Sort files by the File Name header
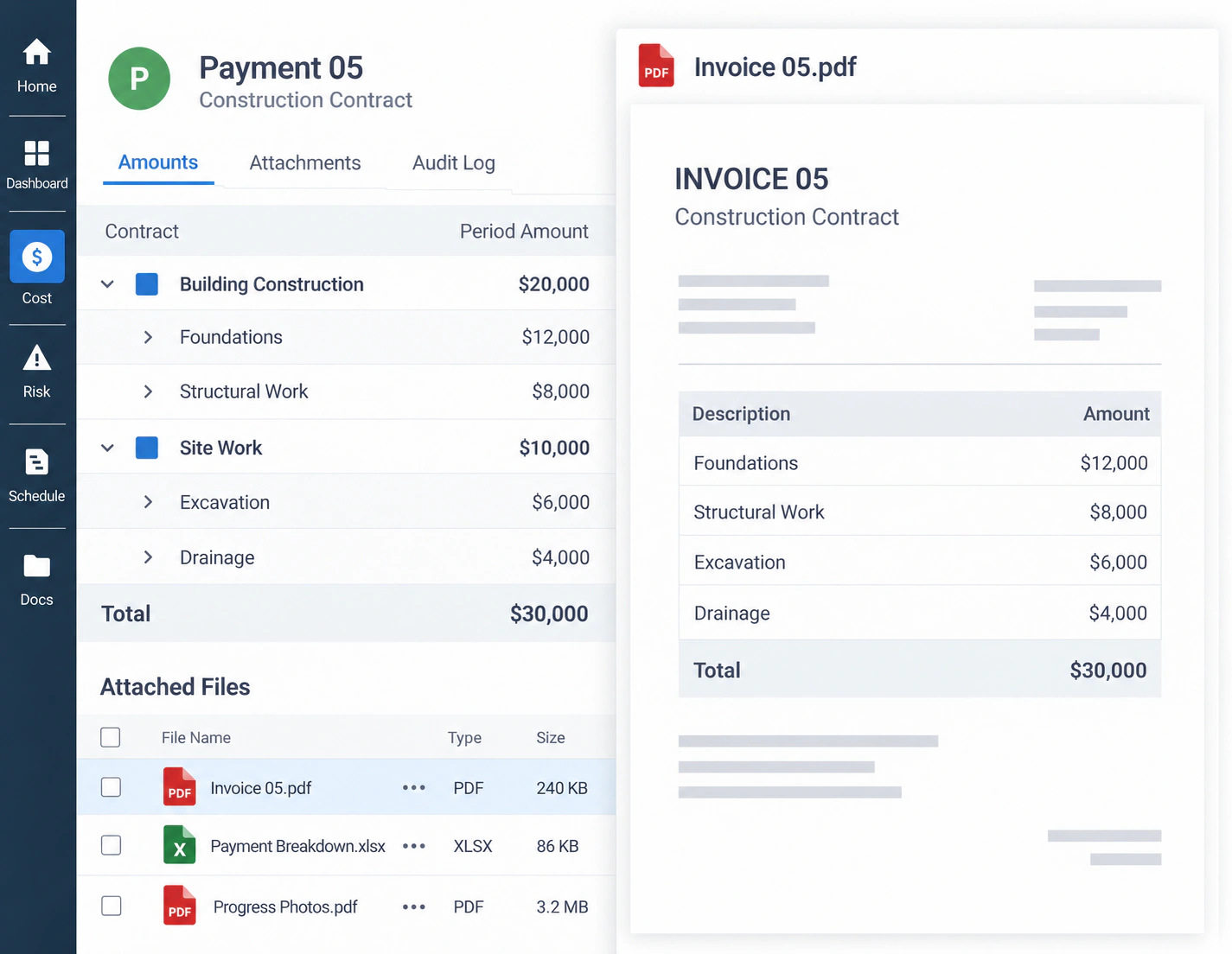This screenshot has height=954, width=1232. click(196, 738)
